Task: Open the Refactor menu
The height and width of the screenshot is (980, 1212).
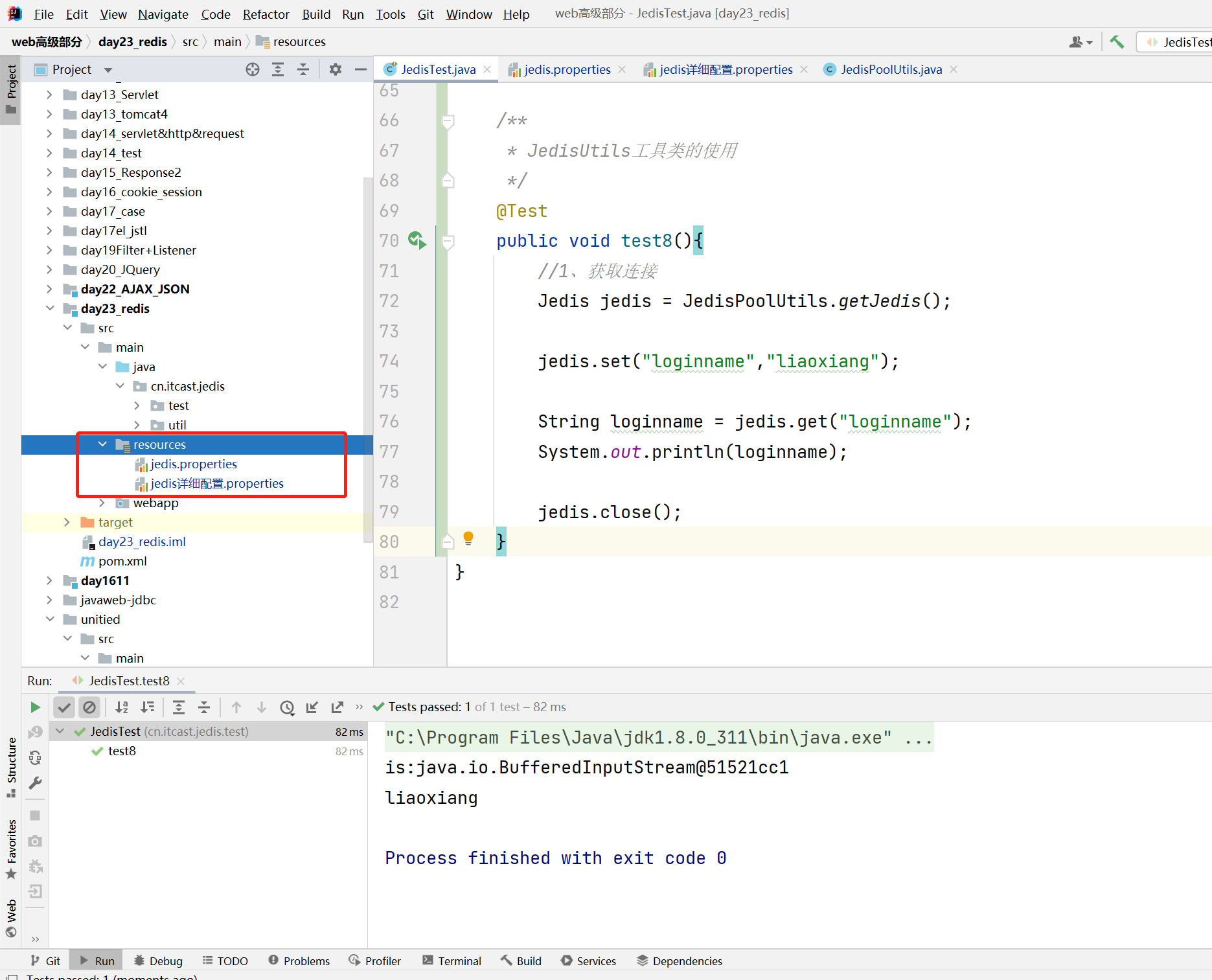Action: coord(266,14)
